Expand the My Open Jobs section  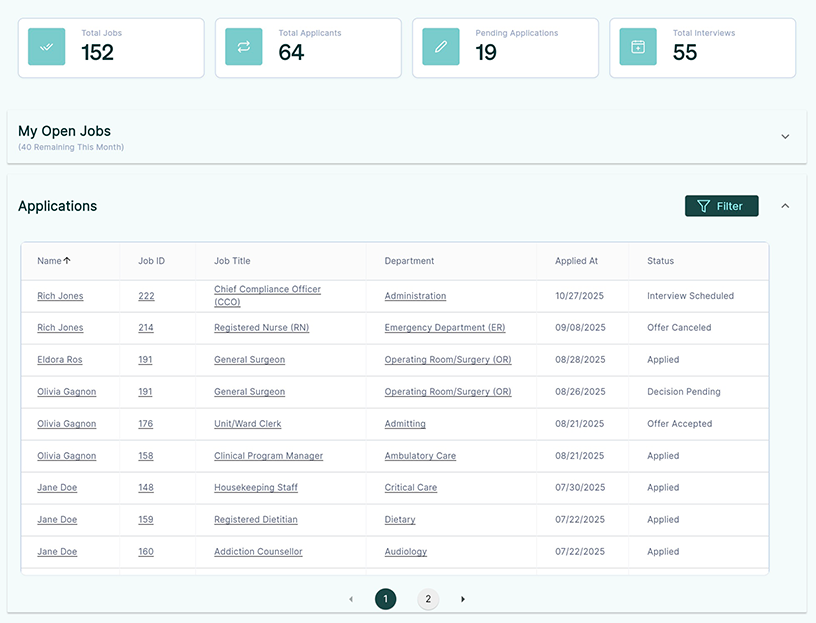click(785, 136)
